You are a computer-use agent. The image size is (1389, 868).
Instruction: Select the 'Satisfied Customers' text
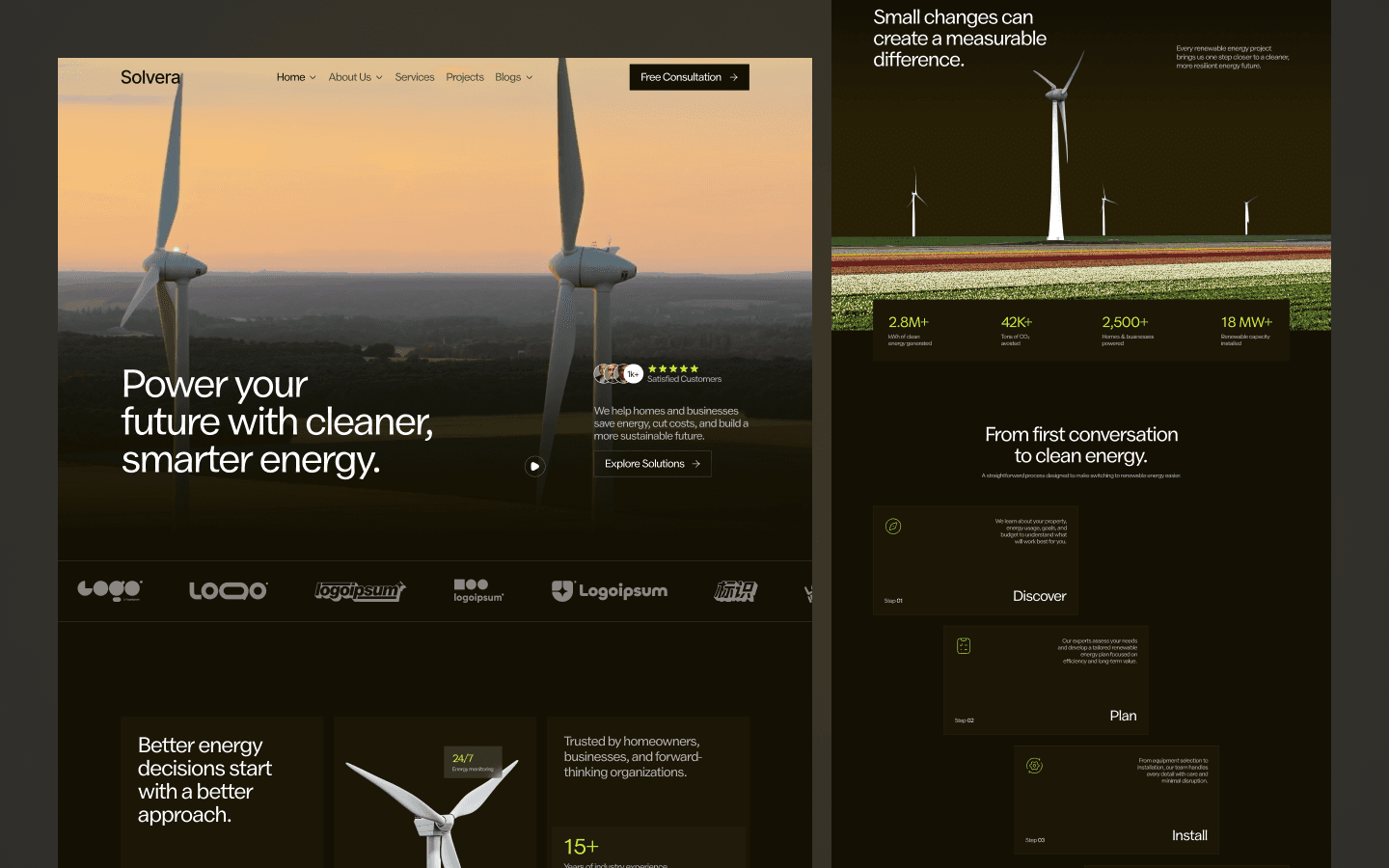point(684,379)
